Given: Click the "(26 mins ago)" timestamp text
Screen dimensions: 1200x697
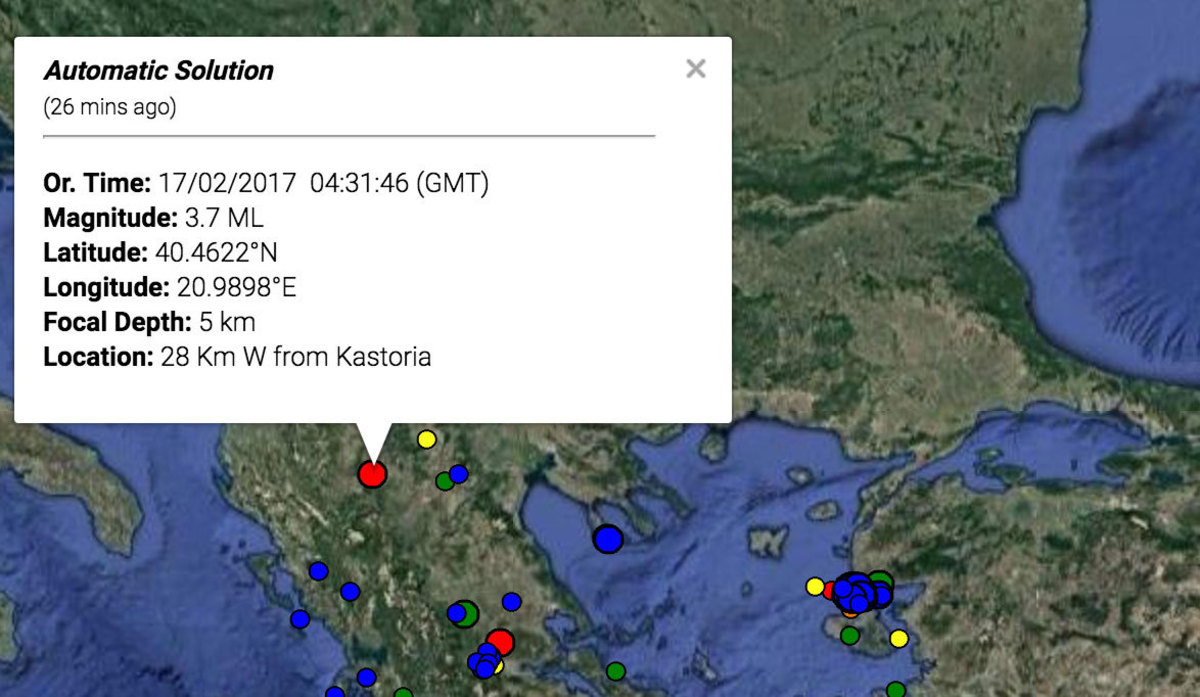Looking at the screenshot, I should [110, 106].
